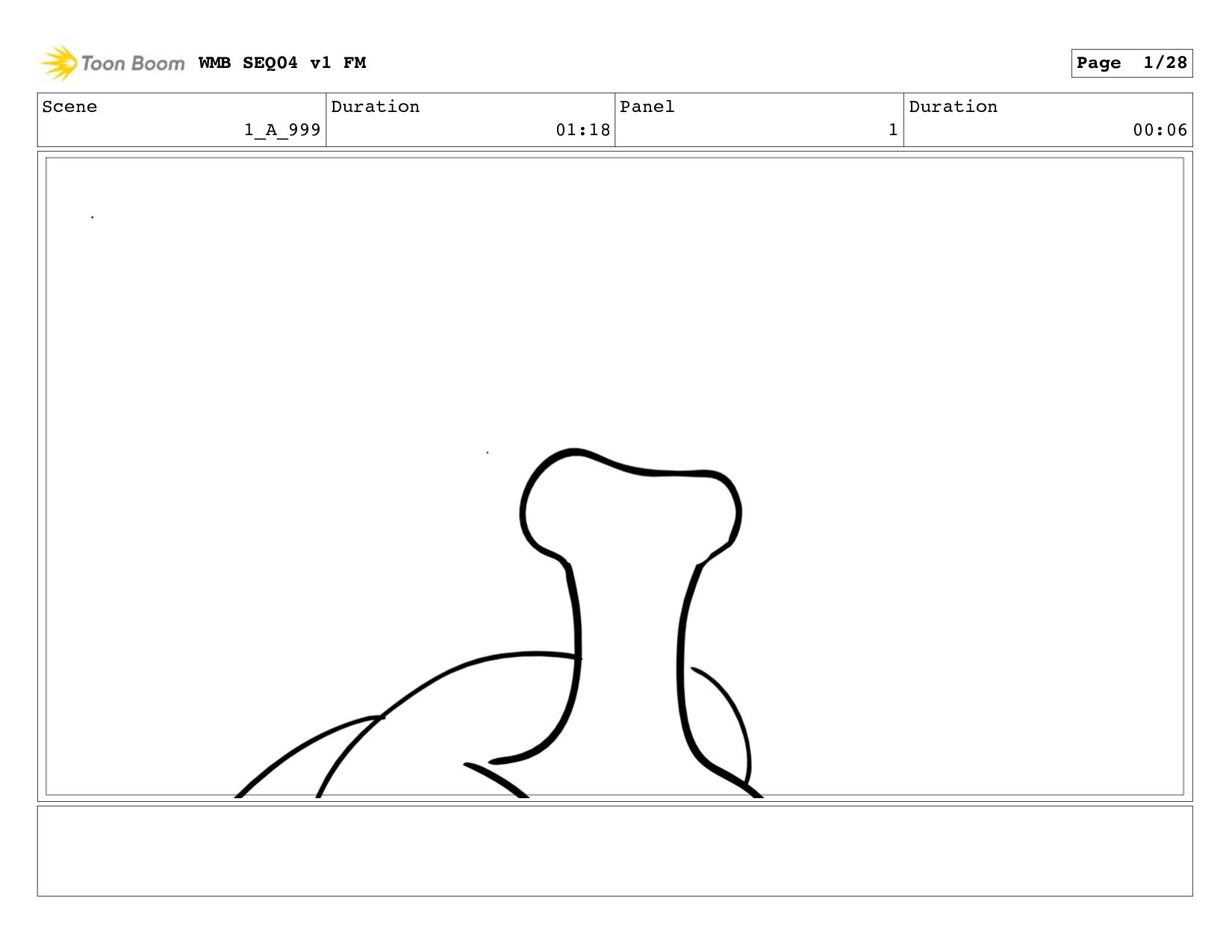Click the 'Page 1/28' indicator box
The image size is (1232, 952).
(1131, 63)
